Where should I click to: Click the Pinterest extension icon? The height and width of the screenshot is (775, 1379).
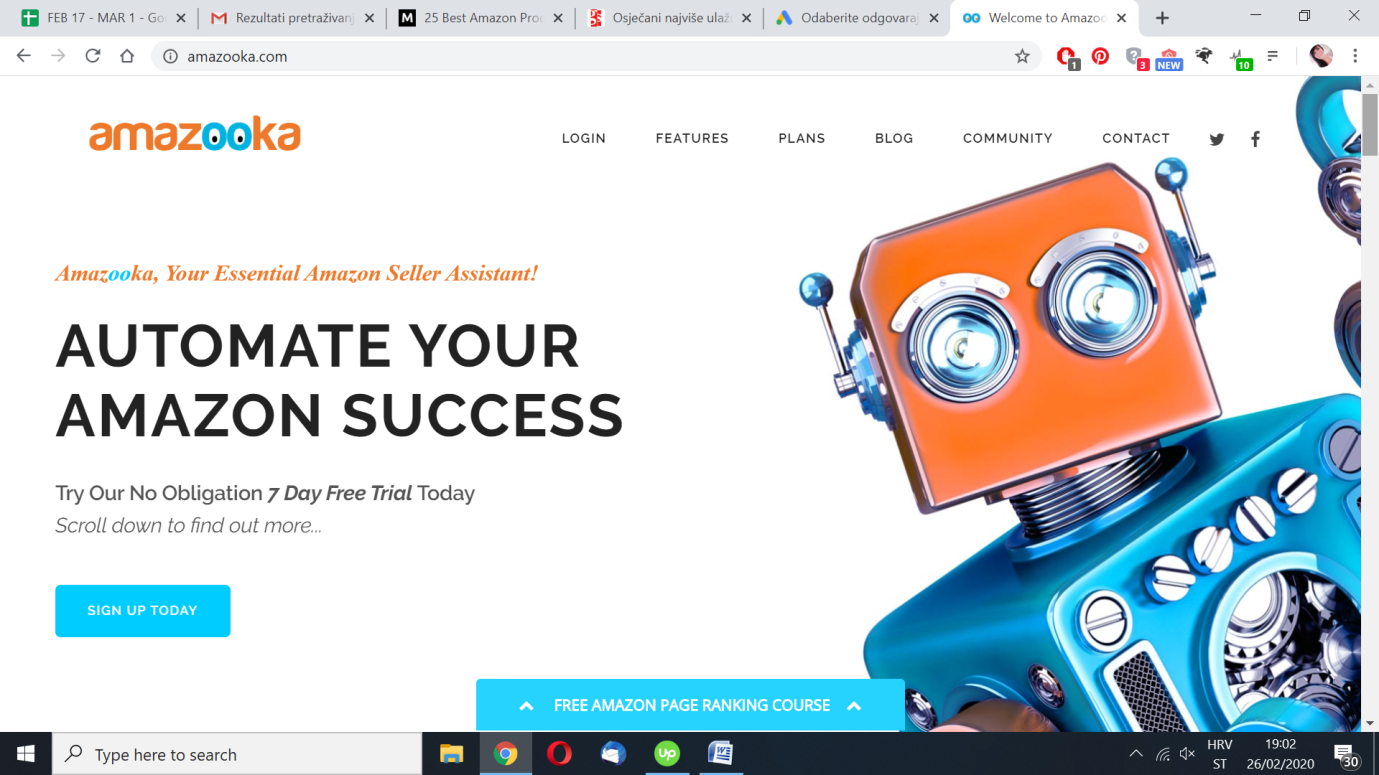pyautogui.click(x=1100, y=56)
